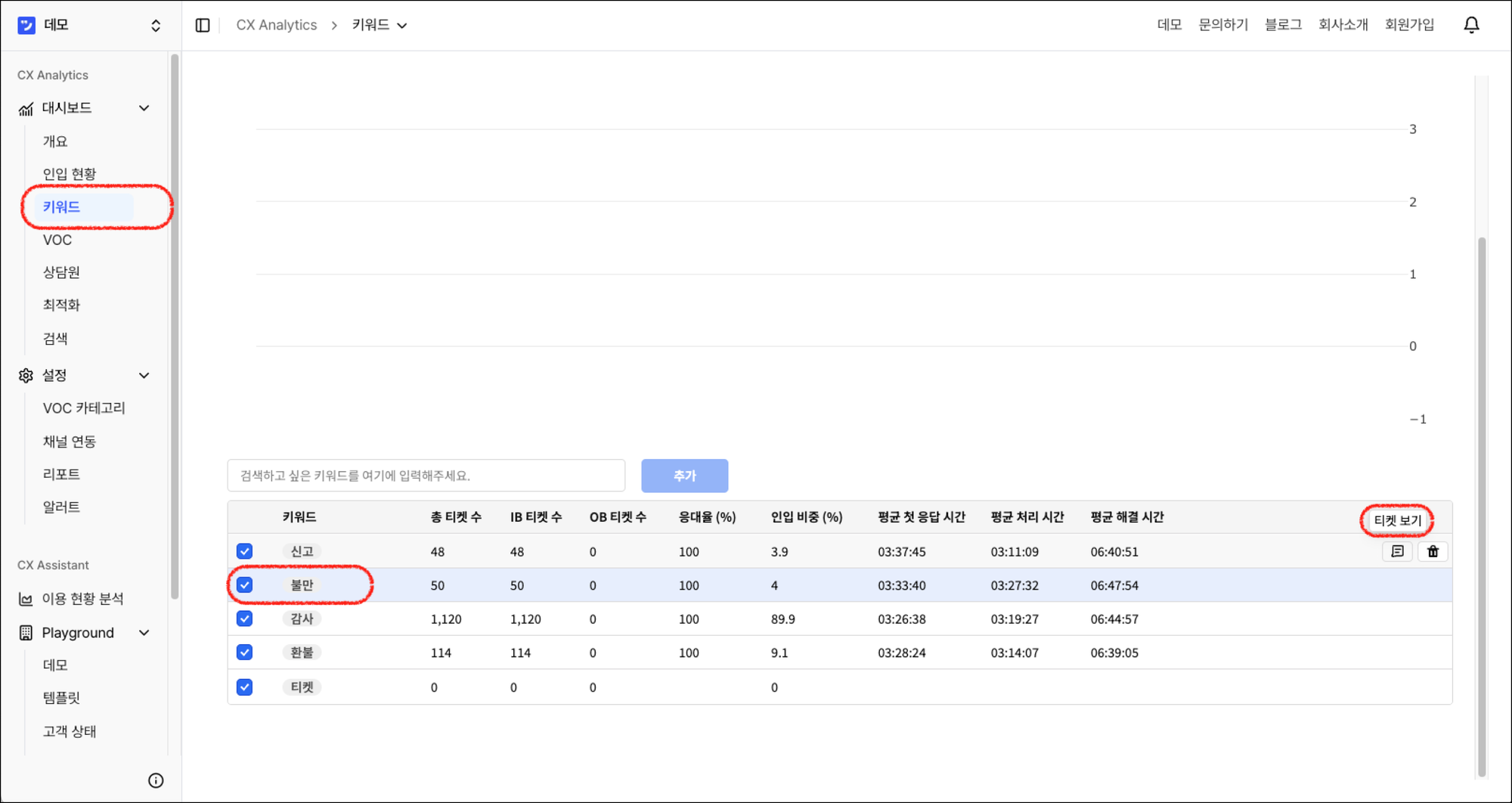Click the 대시보드 chart icon

click(x=25, y=107)
